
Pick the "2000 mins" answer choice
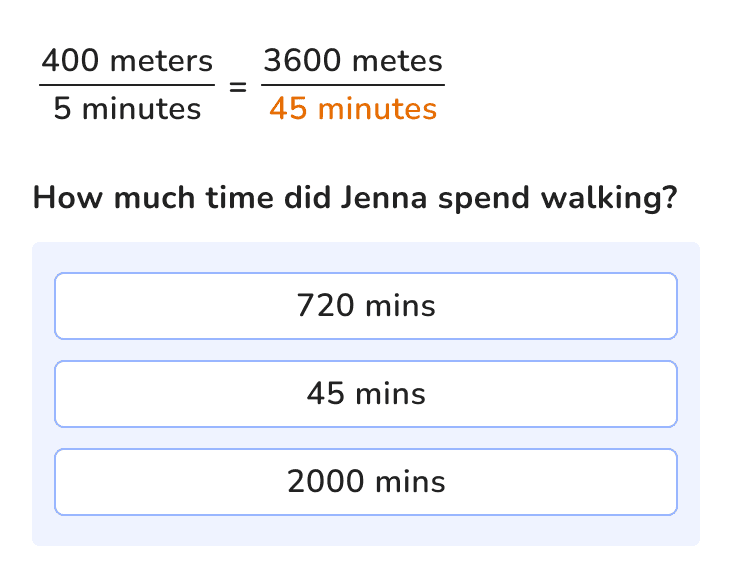[x=366, y=482]
